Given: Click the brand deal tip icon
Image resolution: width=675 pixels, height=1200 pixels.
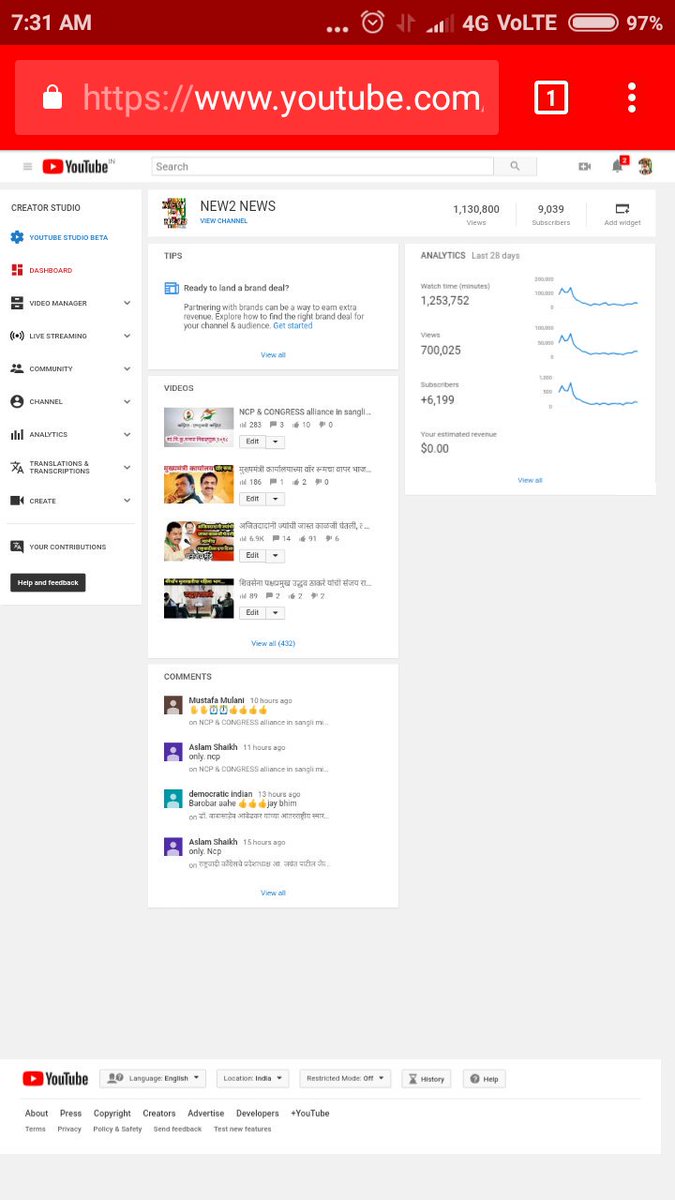Looking at the screenshot, I should [171, 288].
